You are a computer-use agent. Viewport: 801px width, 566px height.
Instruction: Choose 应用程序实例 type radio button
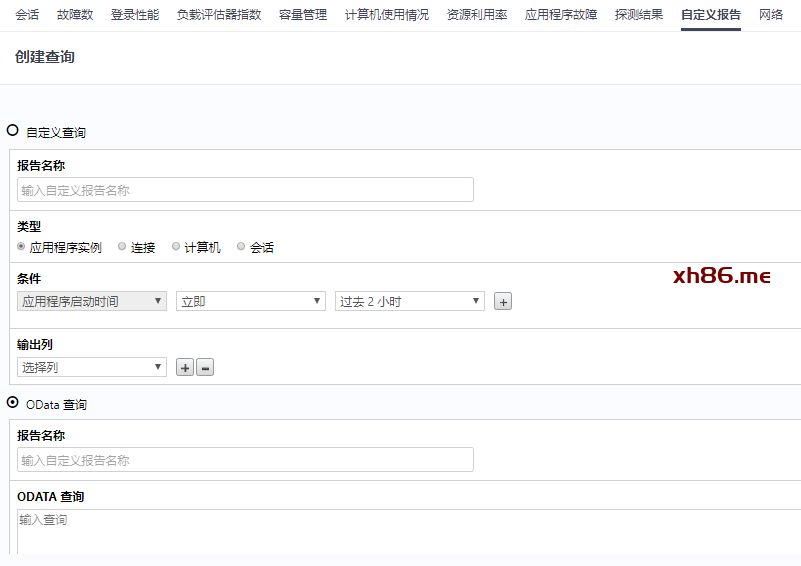point(22,247)
